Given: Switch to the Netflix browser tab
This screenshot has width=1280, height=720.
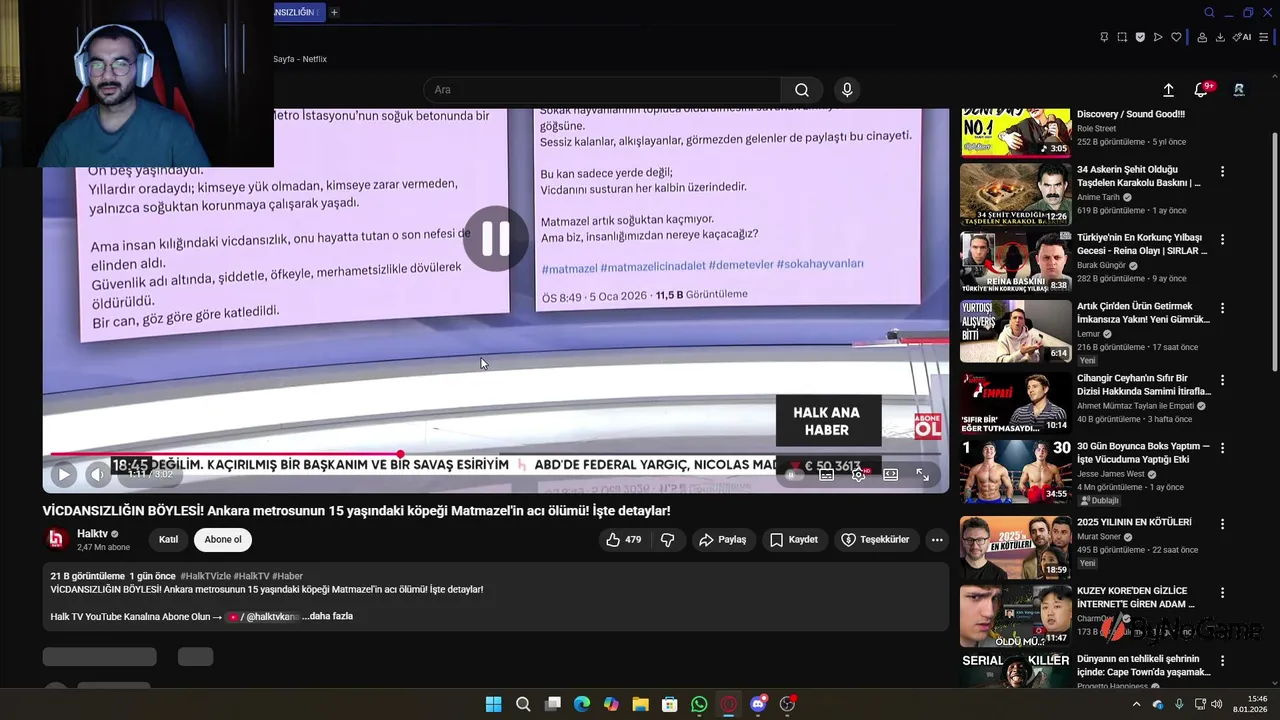Looking at the screenshot, I should click(x=300, y=59).
